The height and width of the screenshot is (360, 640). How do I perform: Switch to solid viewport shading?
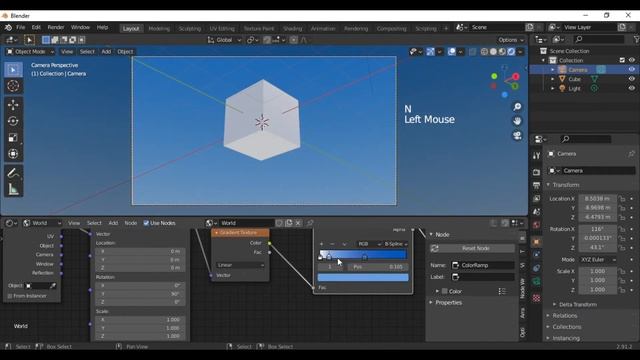(x=493, y=52)
